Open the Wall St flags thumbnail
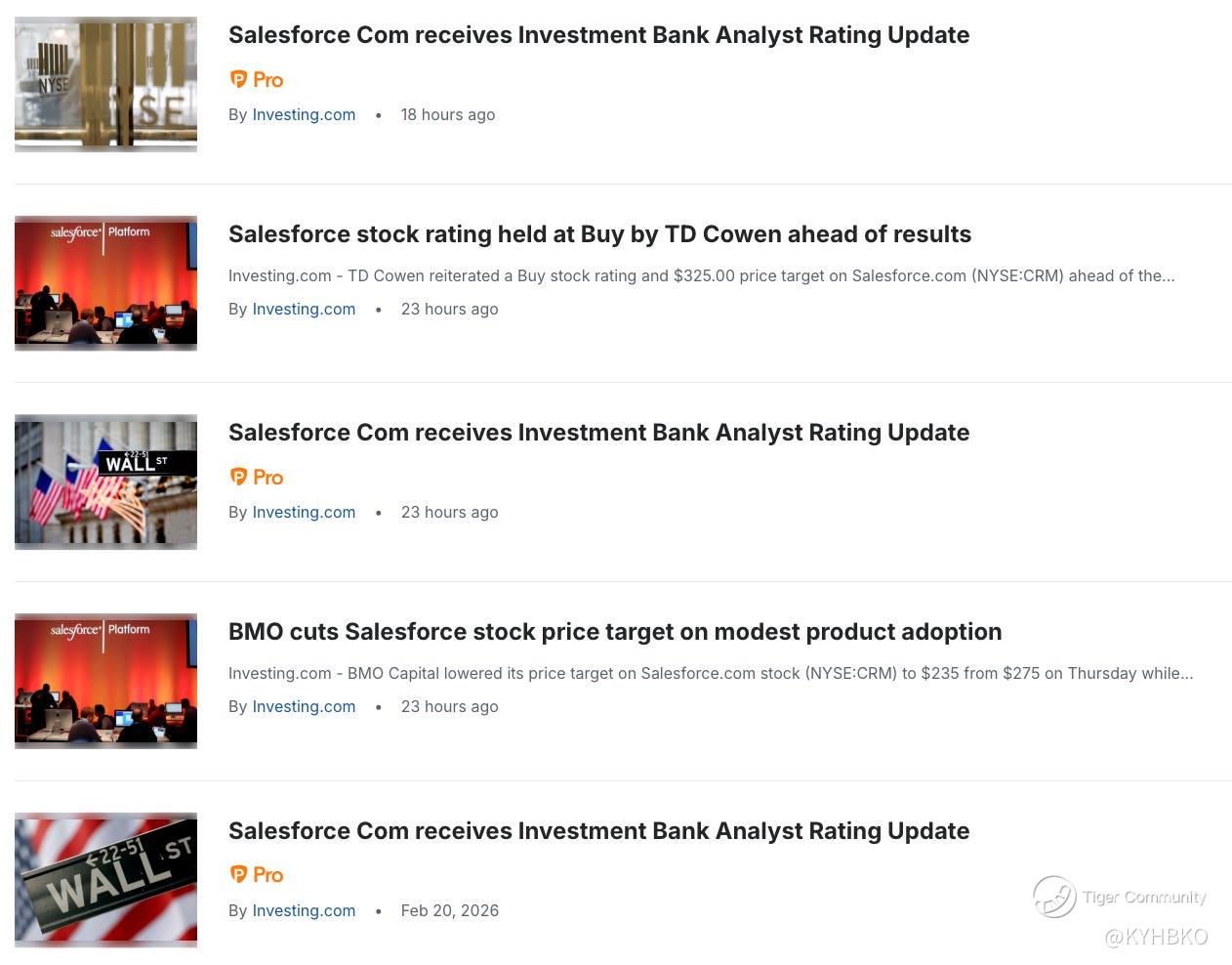Image resolution: width=1232 pixels, height=965 pixels. tap(105, 482)
